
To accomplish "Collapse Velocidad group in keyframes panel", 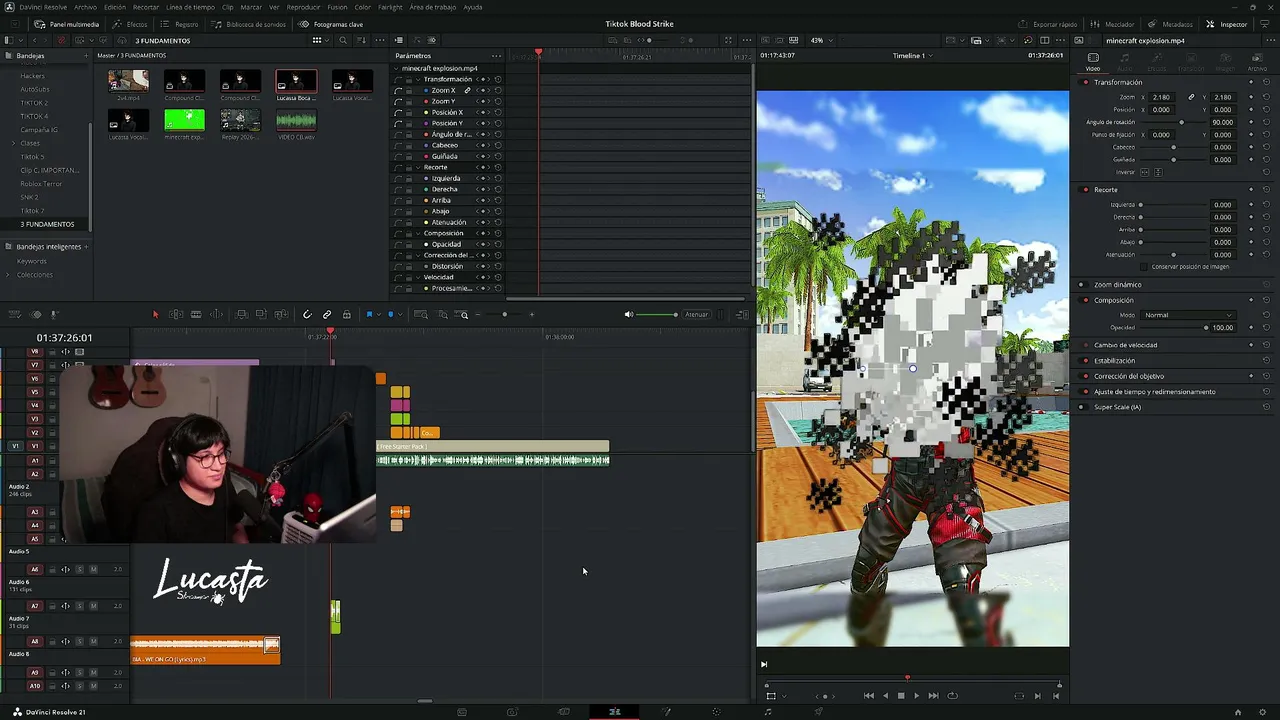I will click(x=418, y=277).
